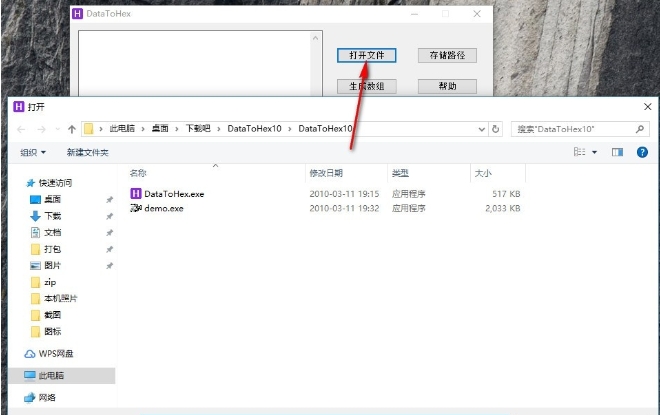Open the 本机照片 folder in navigation pane
Screen dimensions: 660x415
61,298
